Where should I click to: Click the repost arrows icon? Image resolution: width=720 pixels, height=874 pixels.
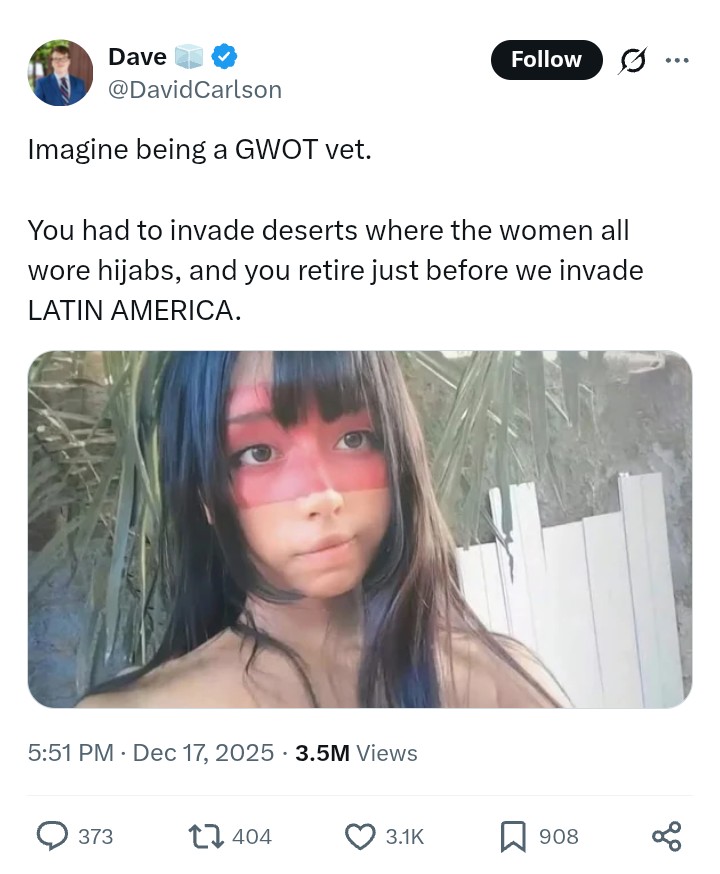206,836
